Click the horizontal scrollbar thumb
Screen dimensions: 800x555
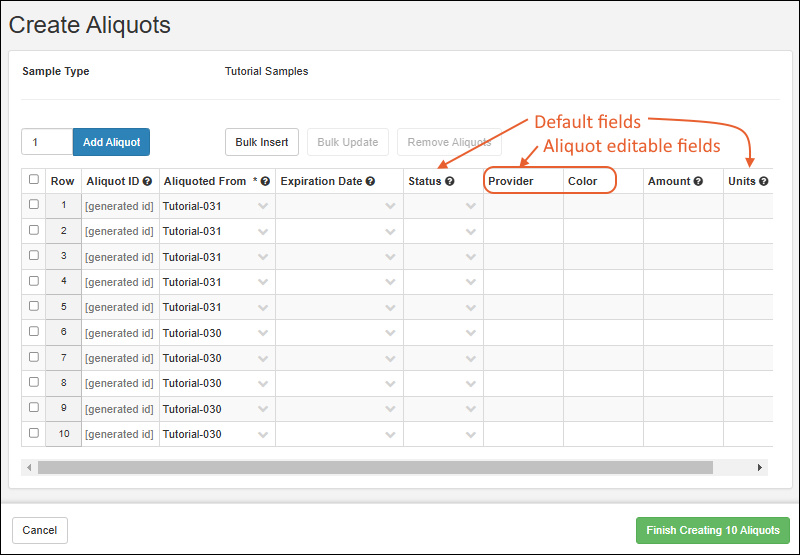coord(375,467)
